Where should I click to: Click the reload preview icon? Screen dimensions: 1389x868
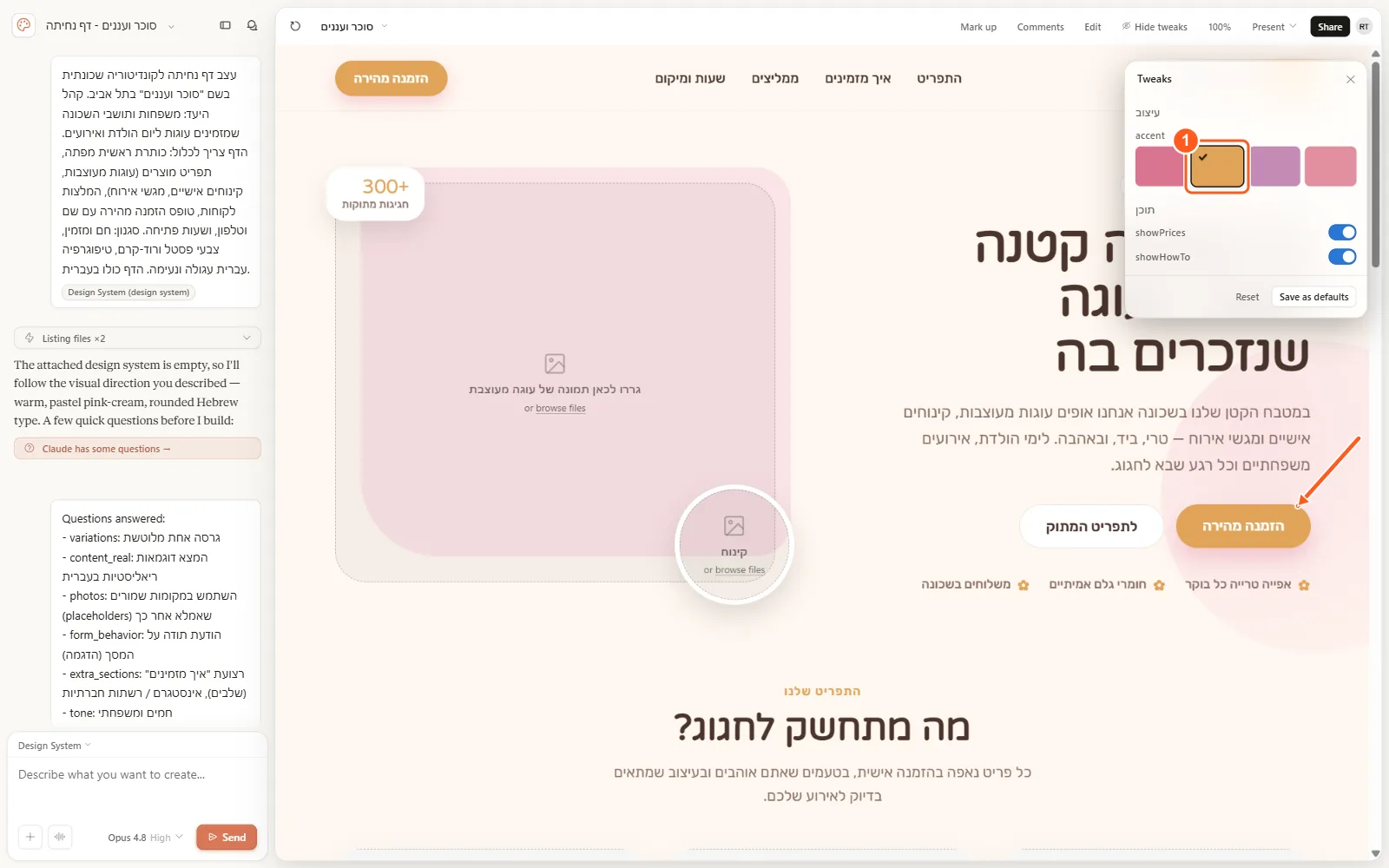pyautogui.click(x=295, y=26)
